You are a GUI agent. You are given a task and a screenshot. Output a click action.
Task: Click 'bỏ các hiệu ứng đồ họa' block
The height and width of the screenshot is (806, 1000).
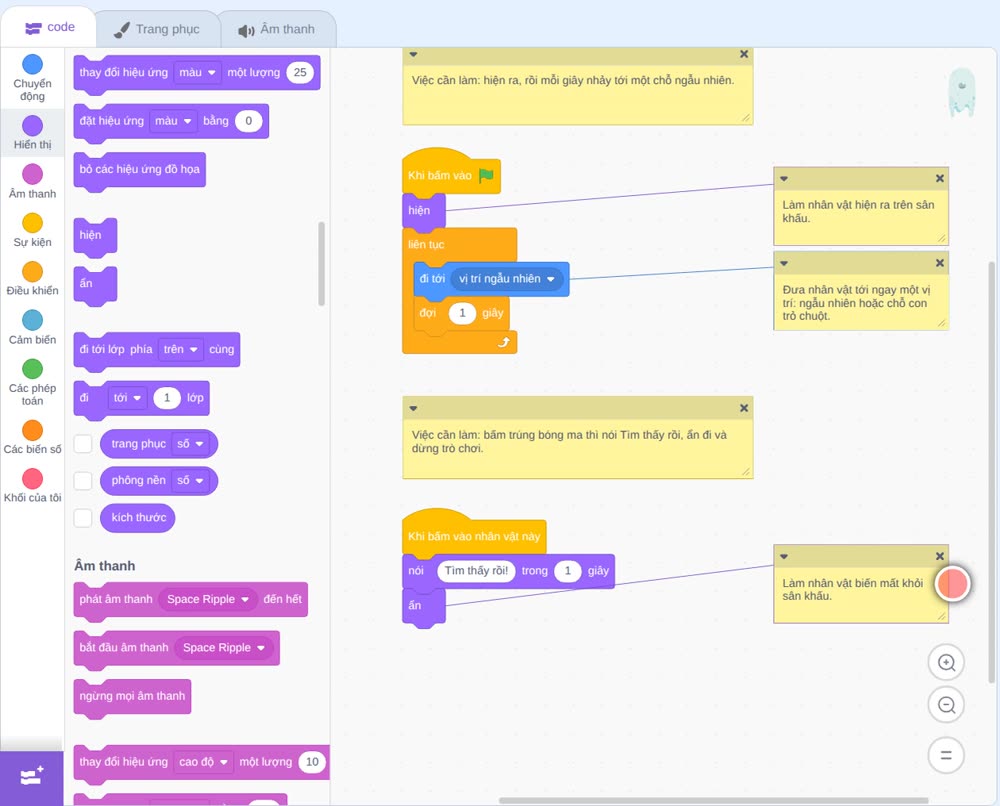pos(140,171)
